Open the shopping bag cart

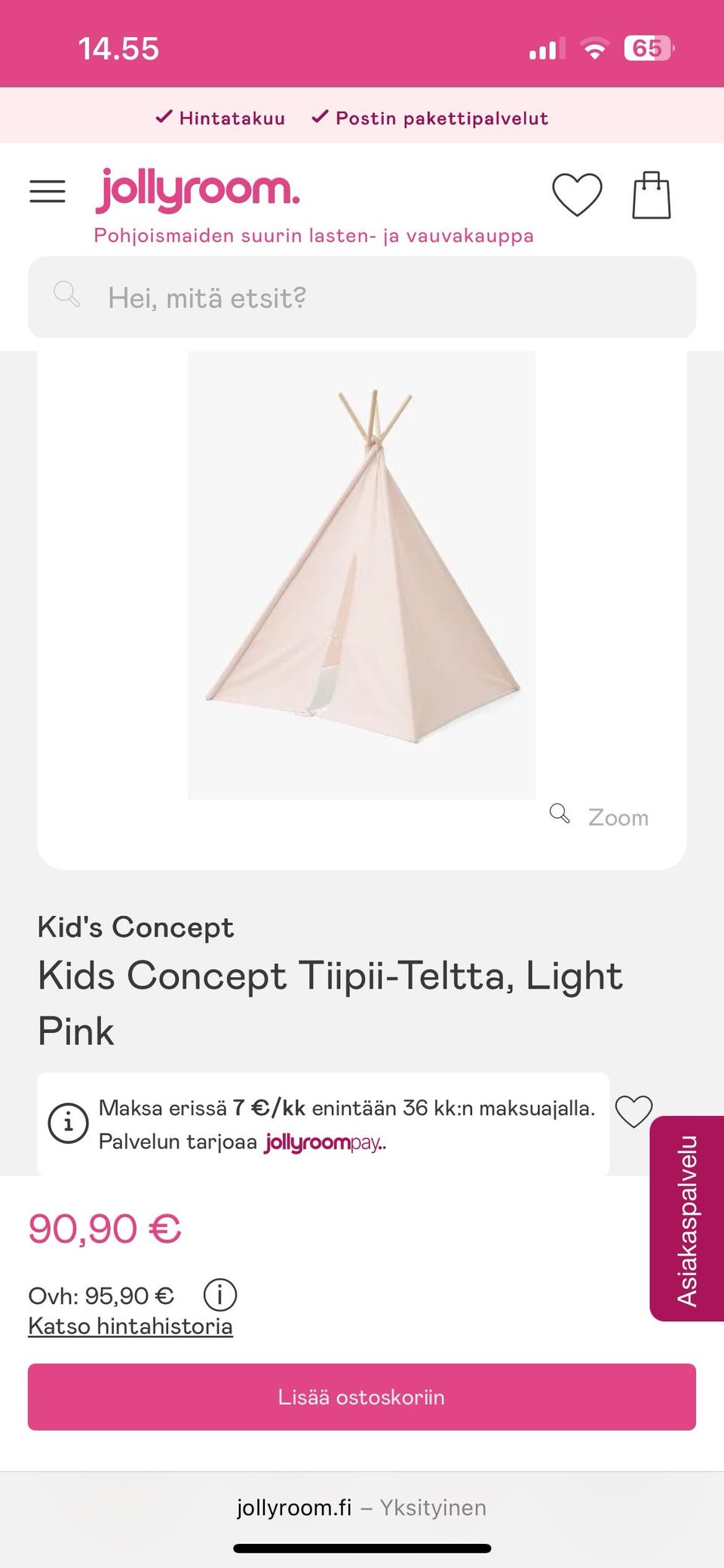tap(651, 195)
